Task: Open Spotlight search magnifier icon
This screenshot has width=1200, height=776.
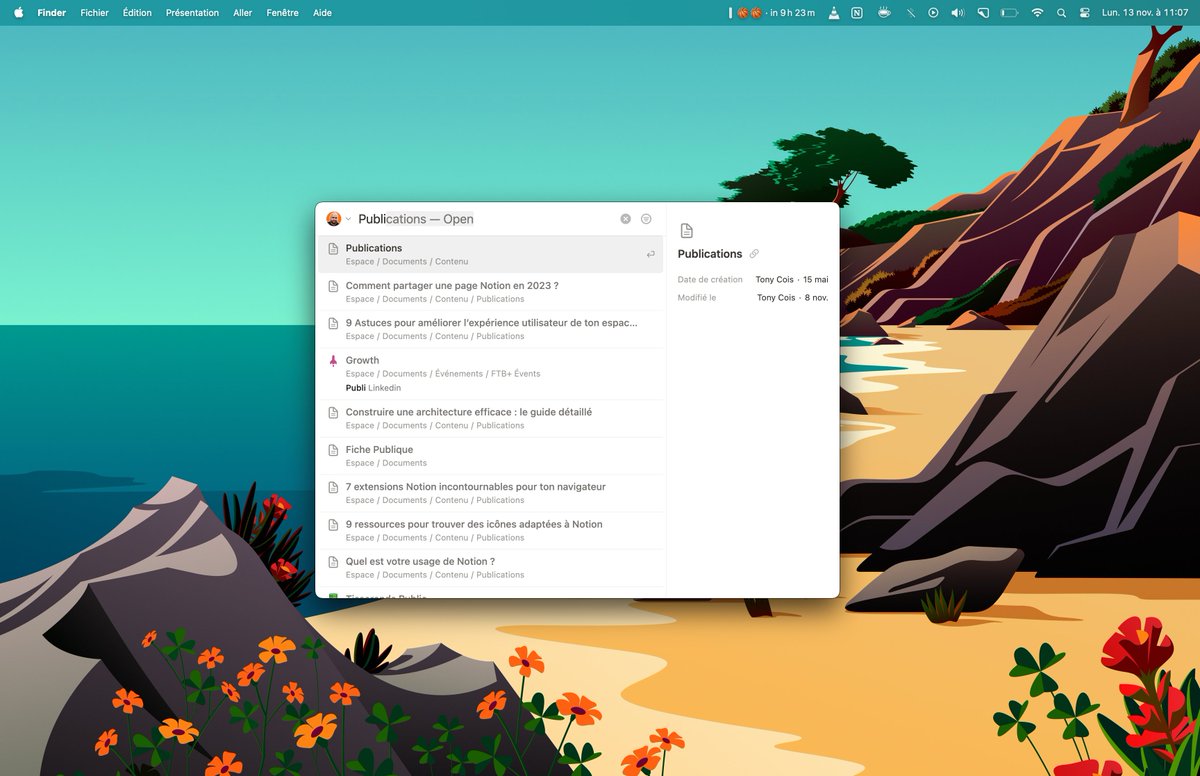Action: coord(1061,13)
